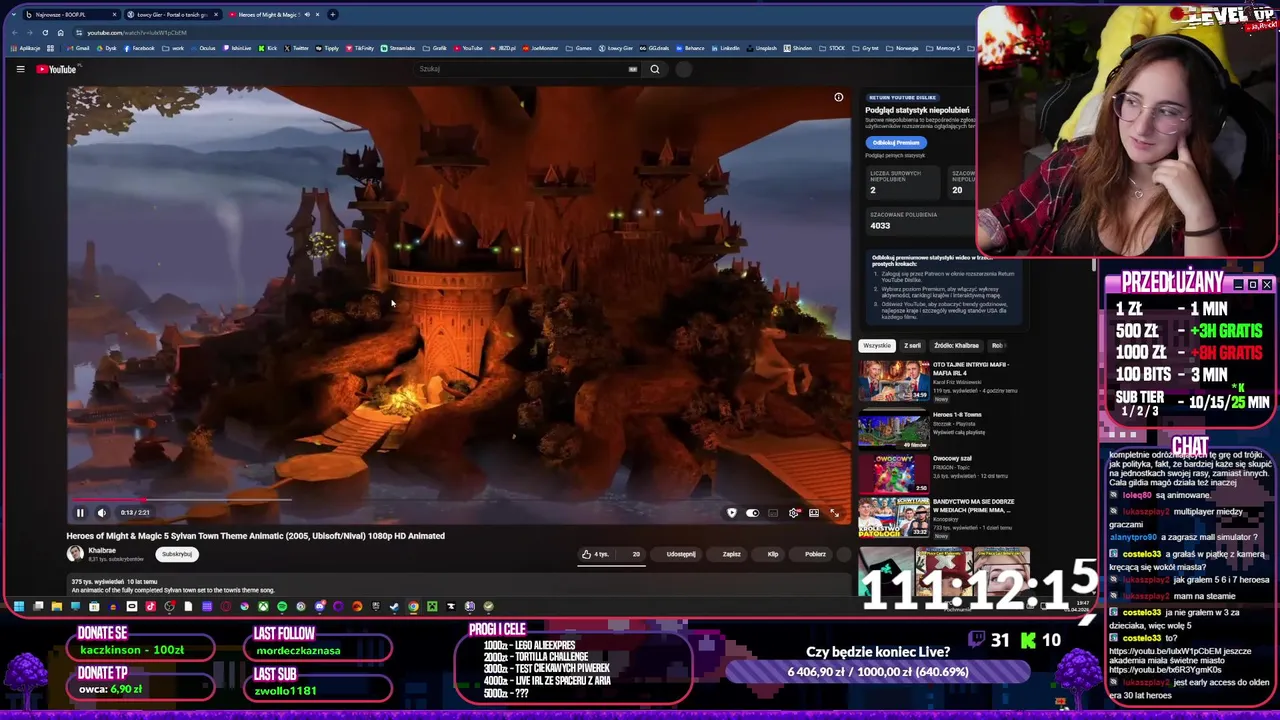Image resolution: width=1280 pixels, height=720 pixels.
Task: Open the YouTube hamburger menu
Action: [20, 69]
